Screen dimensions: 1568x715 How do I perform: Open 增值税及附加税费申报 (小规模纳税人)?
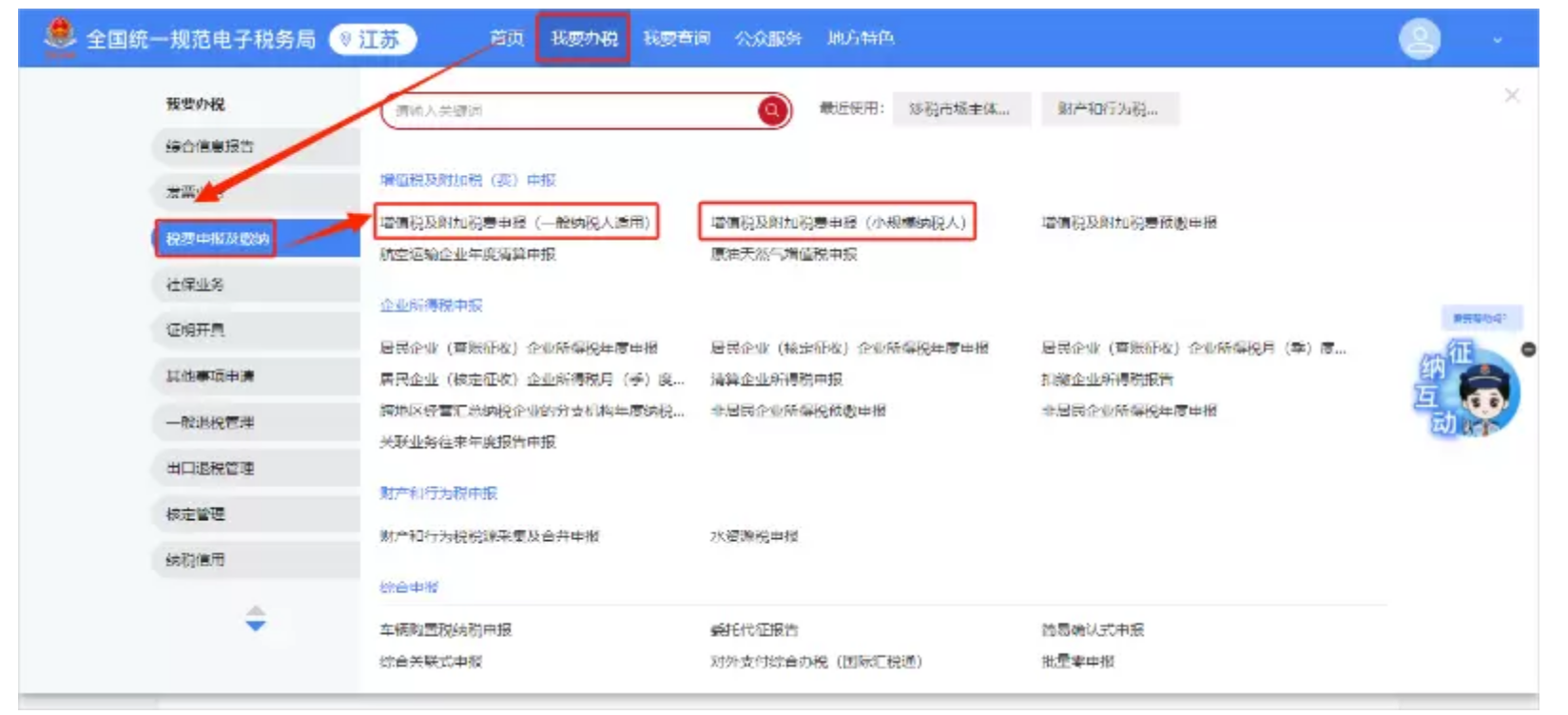(839, 222)
